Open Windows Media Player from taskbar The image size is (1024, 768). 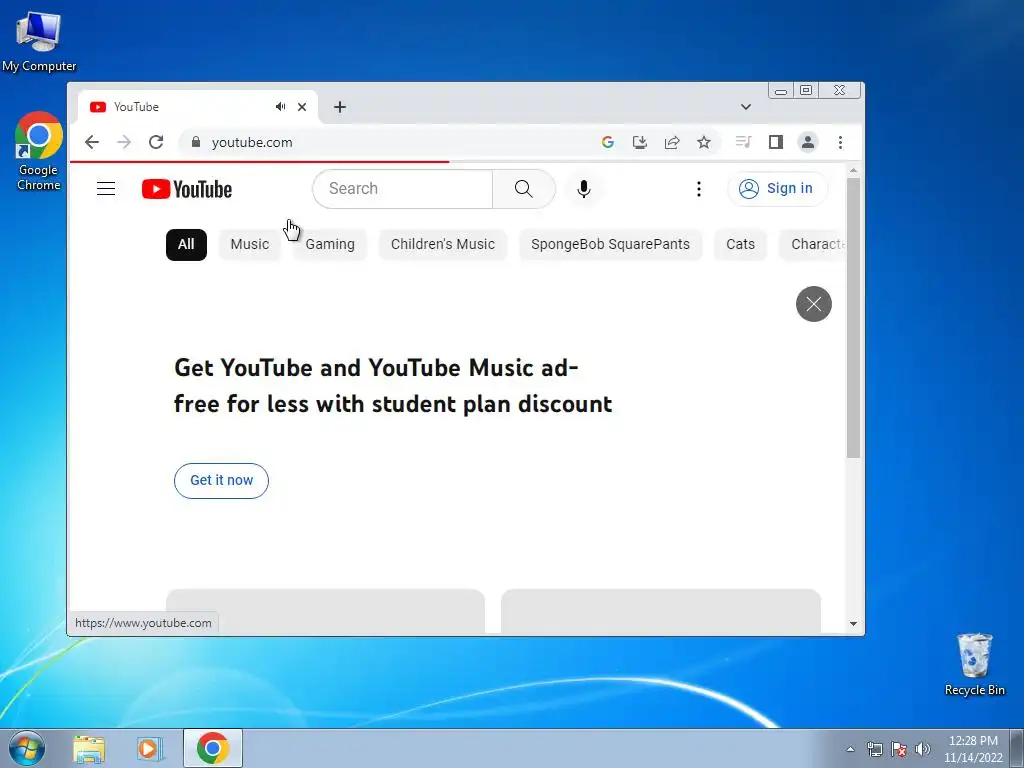[150, 749]
